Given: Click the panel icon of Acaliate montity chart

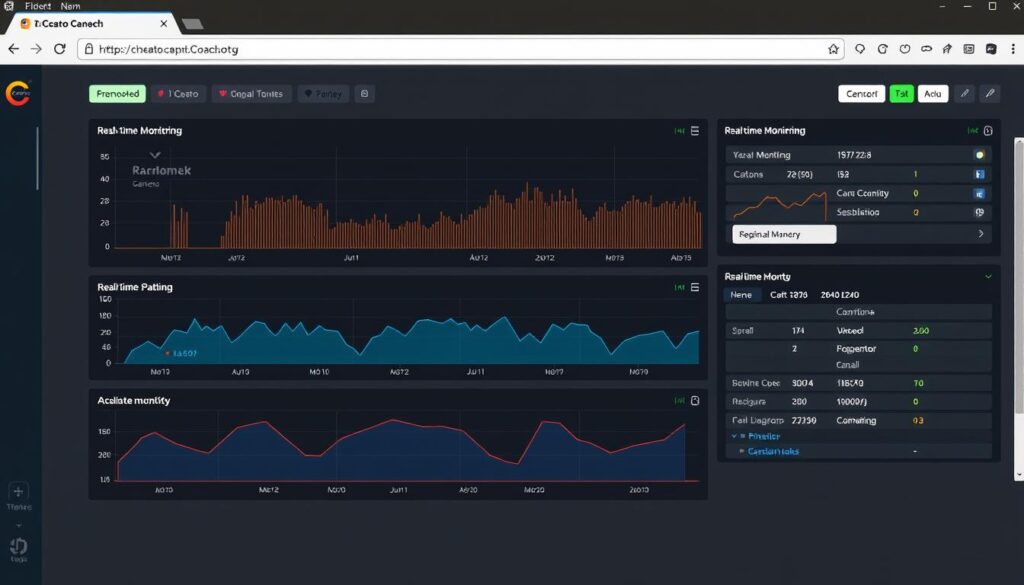Looking at the screenshot, I should click(695, 401).
